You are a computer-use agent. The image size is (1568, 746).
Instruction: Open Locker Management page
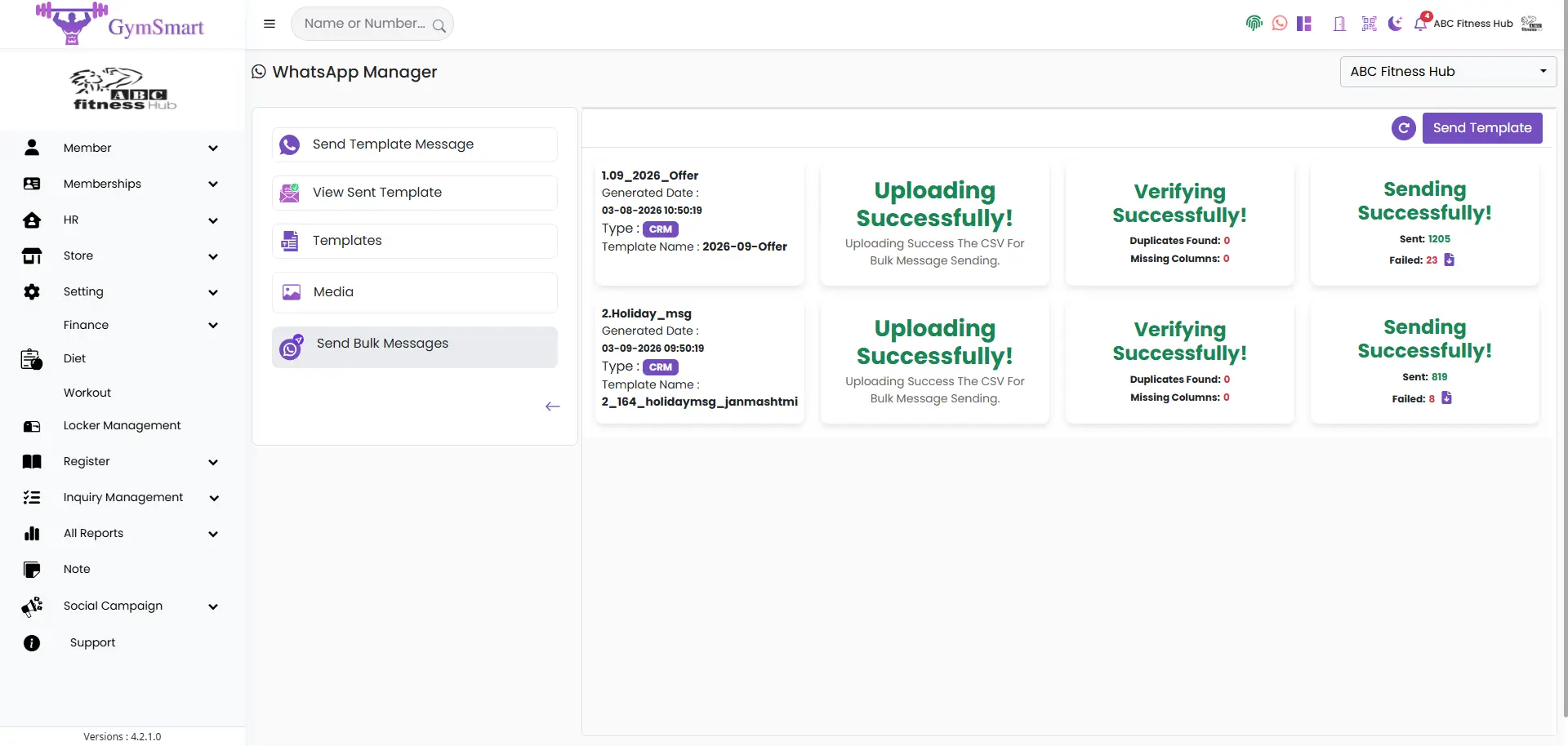121,425
